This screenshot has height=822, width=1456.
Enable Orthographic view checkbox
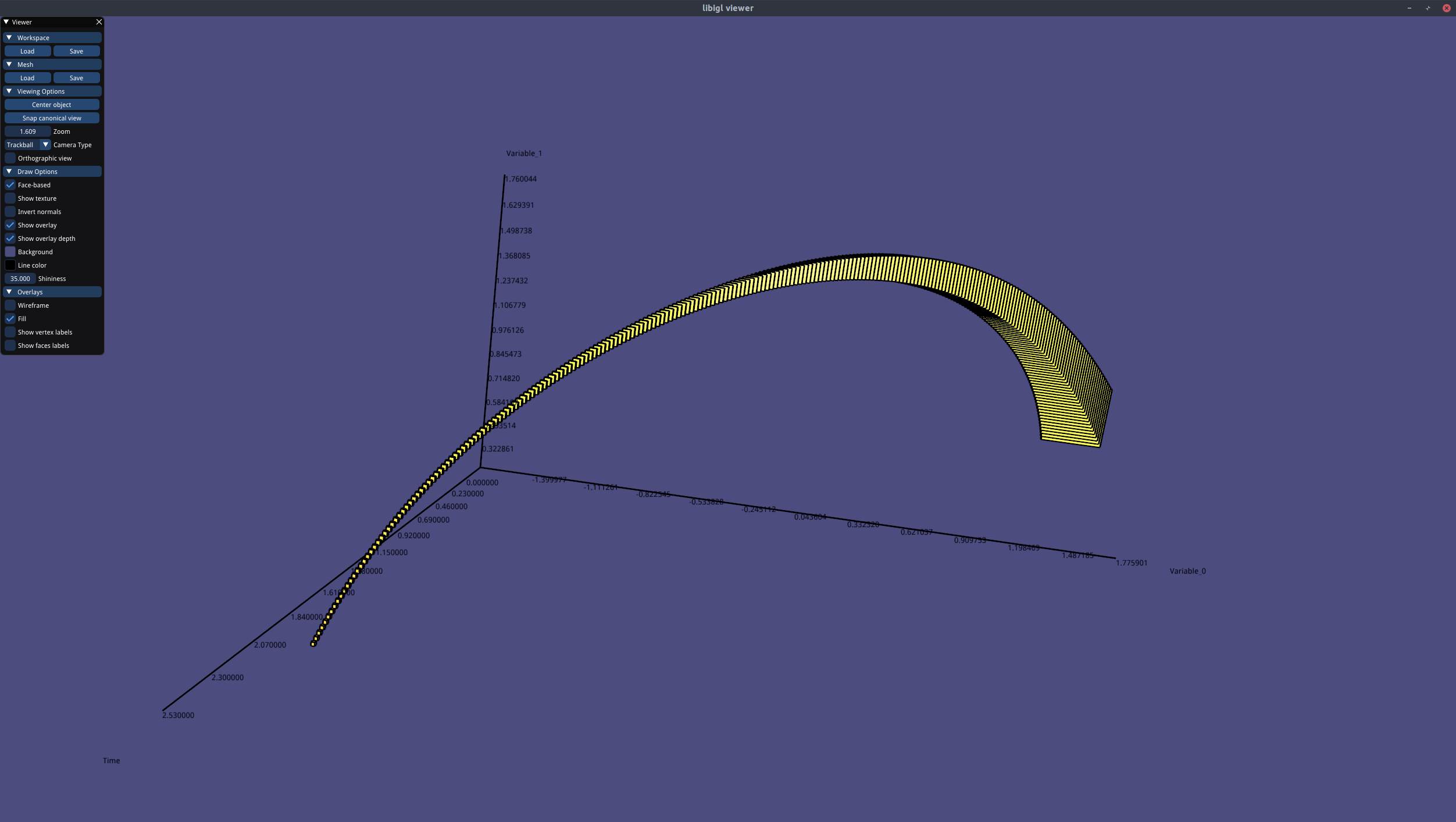point(10,158)
